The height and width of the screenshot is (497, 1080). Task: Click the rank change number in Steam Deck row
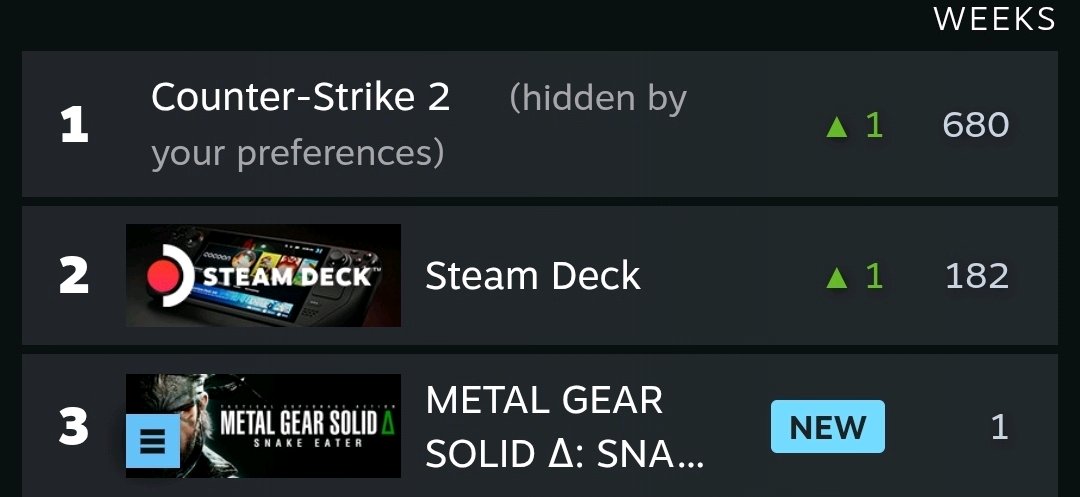pos(874,276)
